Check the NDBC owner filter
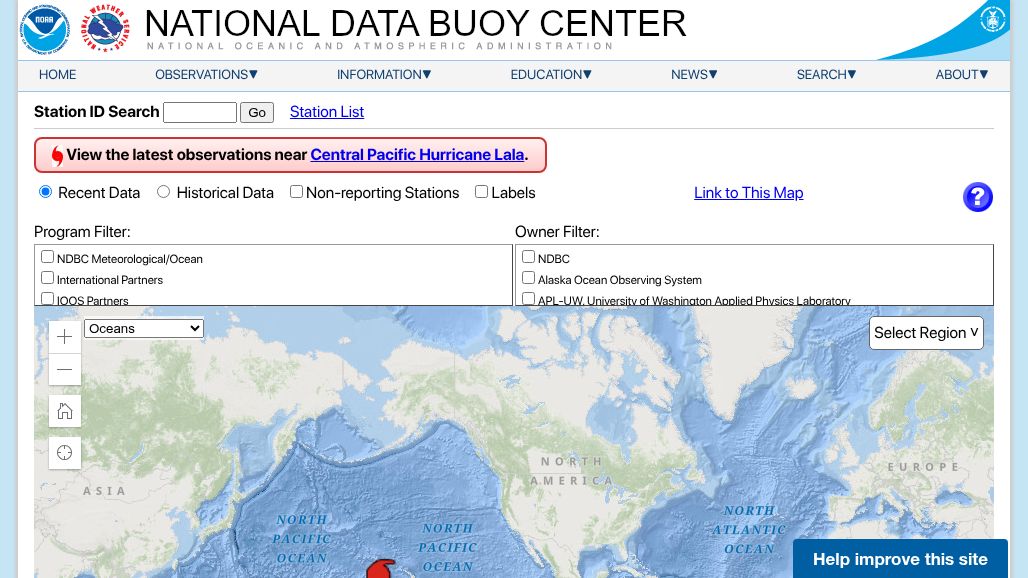The height and width of the screenshot is (578, 1028). tap(528, 257)
